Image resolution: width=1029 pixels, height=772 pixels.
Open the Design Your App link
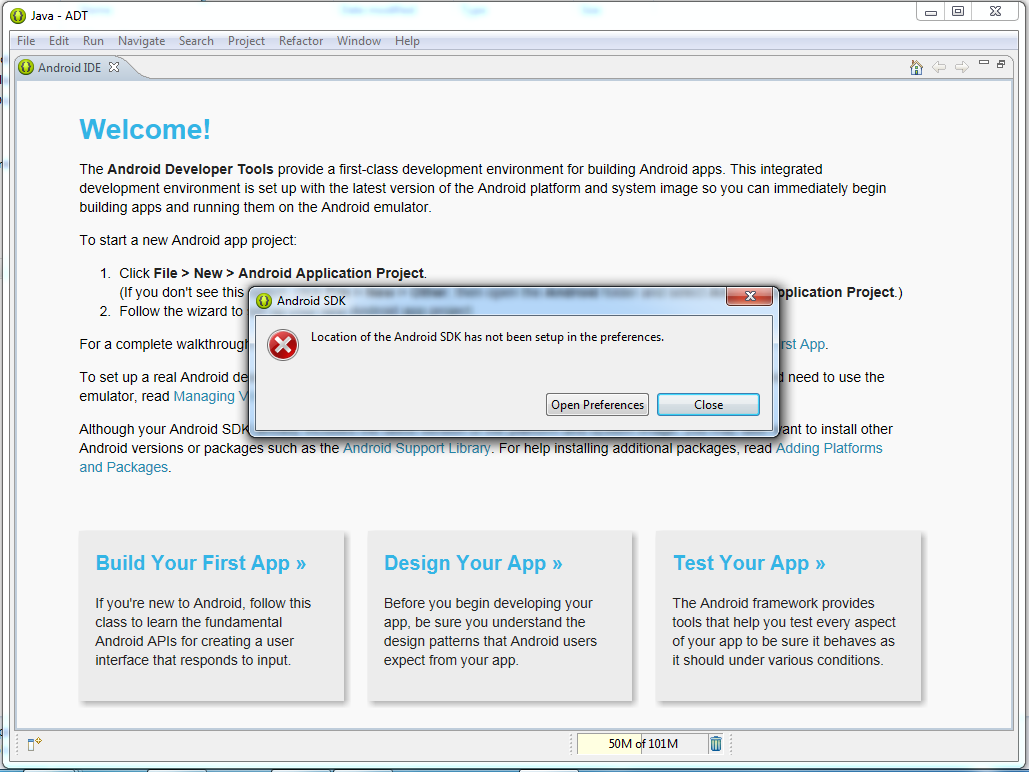tap(473, 563)
